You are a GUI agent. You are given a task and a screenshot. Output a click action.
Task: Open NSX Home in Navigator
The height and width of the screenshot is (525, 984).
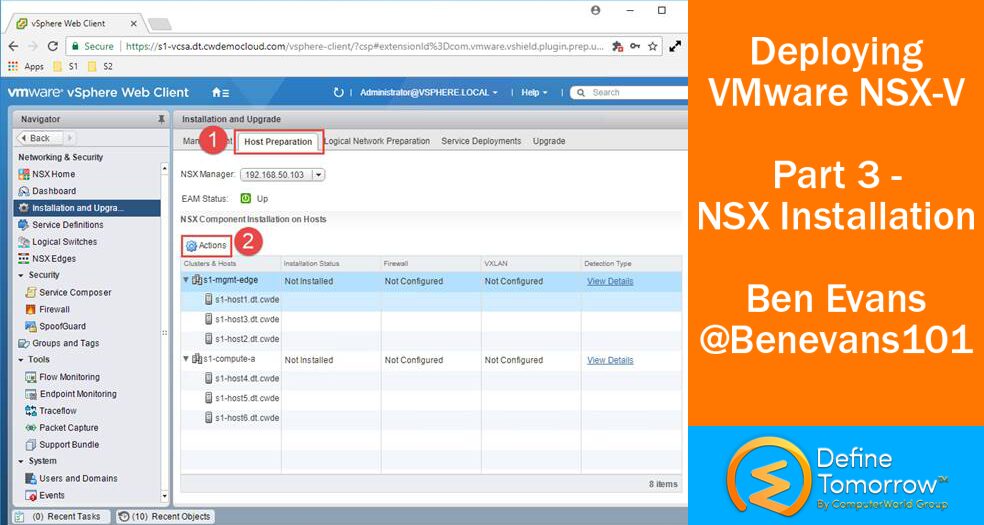pyautogui.click(x=47, y=174)
